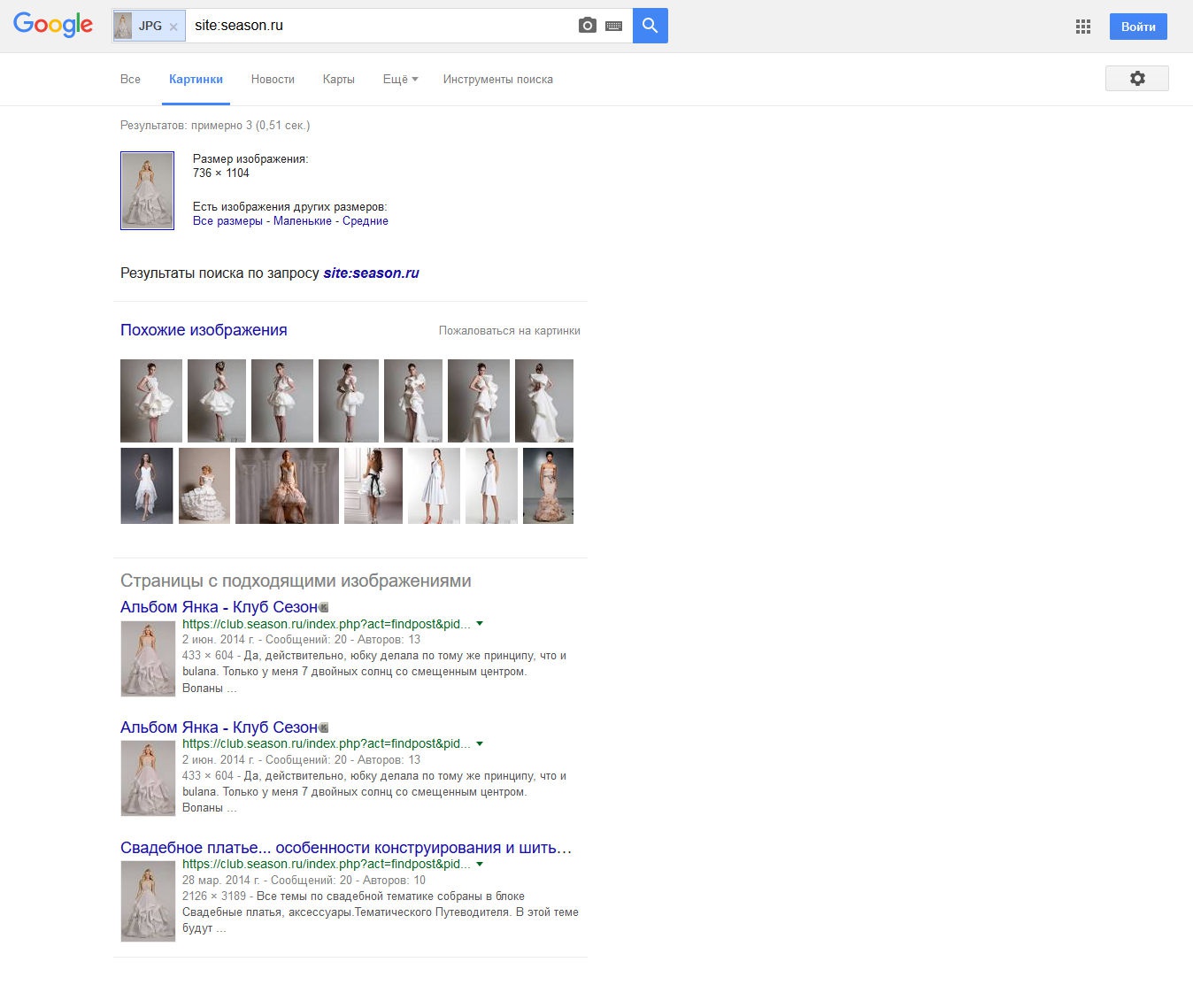Click the URL under Свадебное платье result
Screen dimensions: 1193x1008
click(x=327, y=865)
